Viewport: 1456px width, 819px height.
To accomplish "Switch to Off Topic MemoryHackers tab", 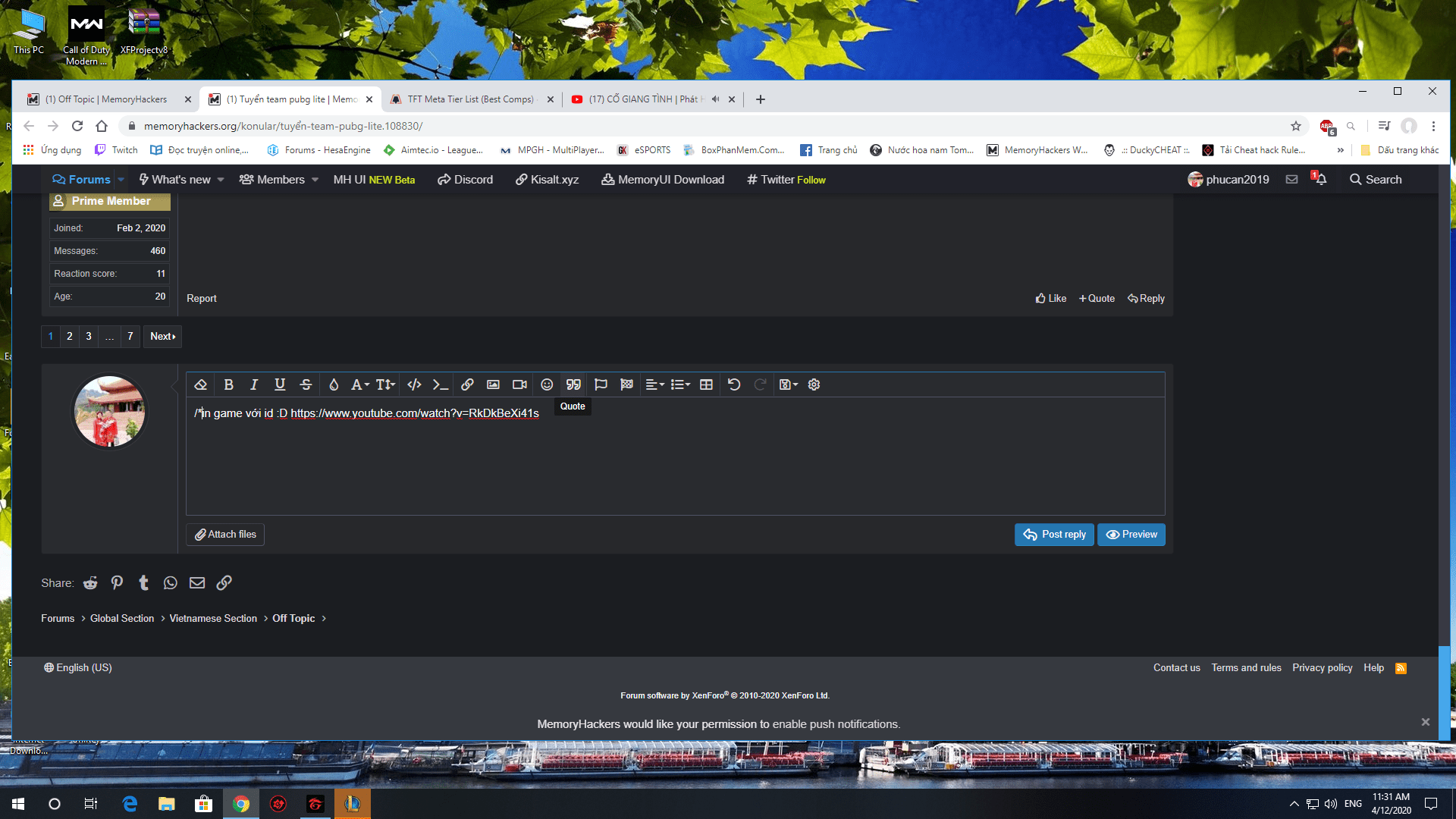I will (106, 99).
